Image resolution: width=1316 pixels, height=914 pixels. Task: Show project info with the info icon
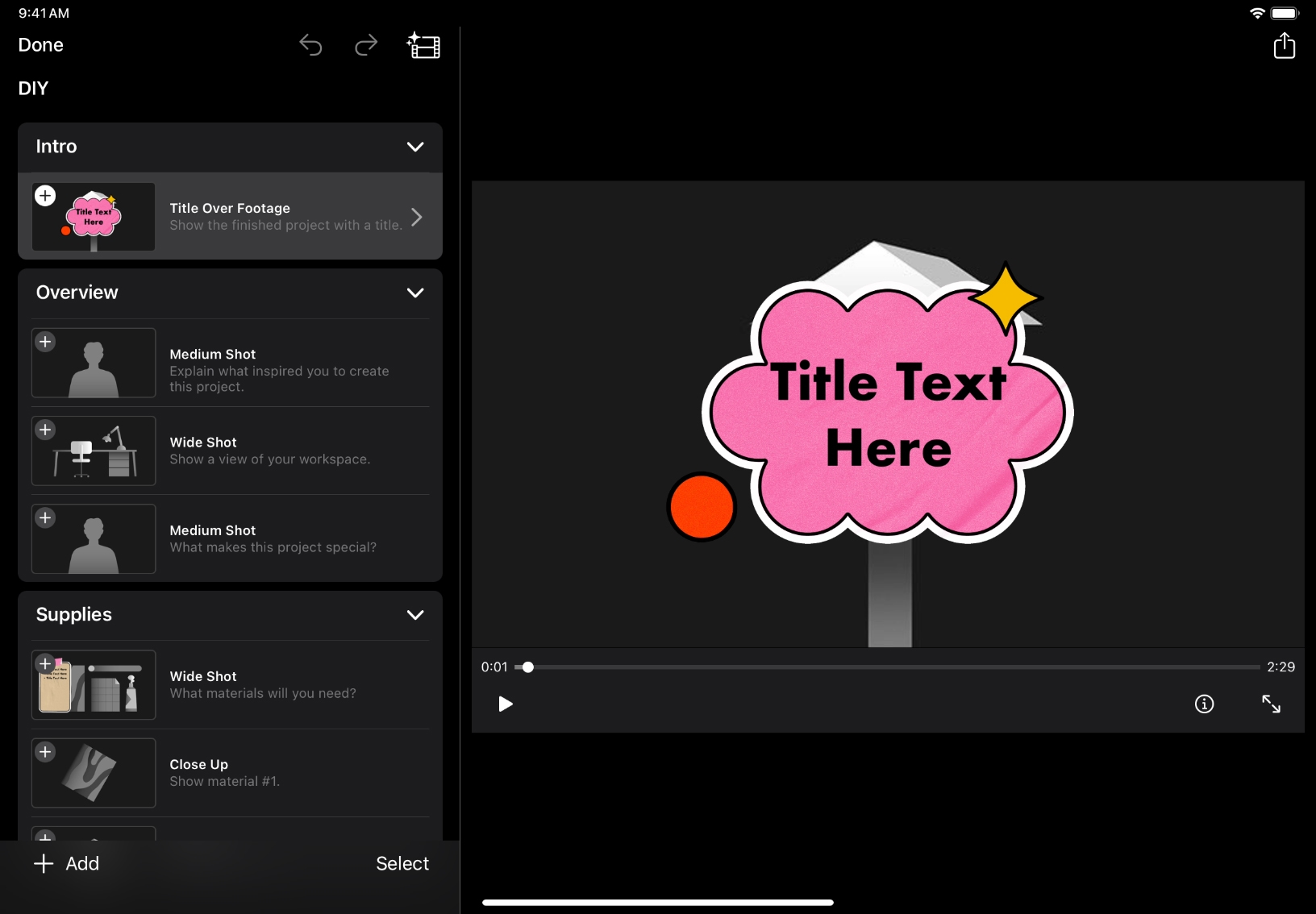[1204, 704]
